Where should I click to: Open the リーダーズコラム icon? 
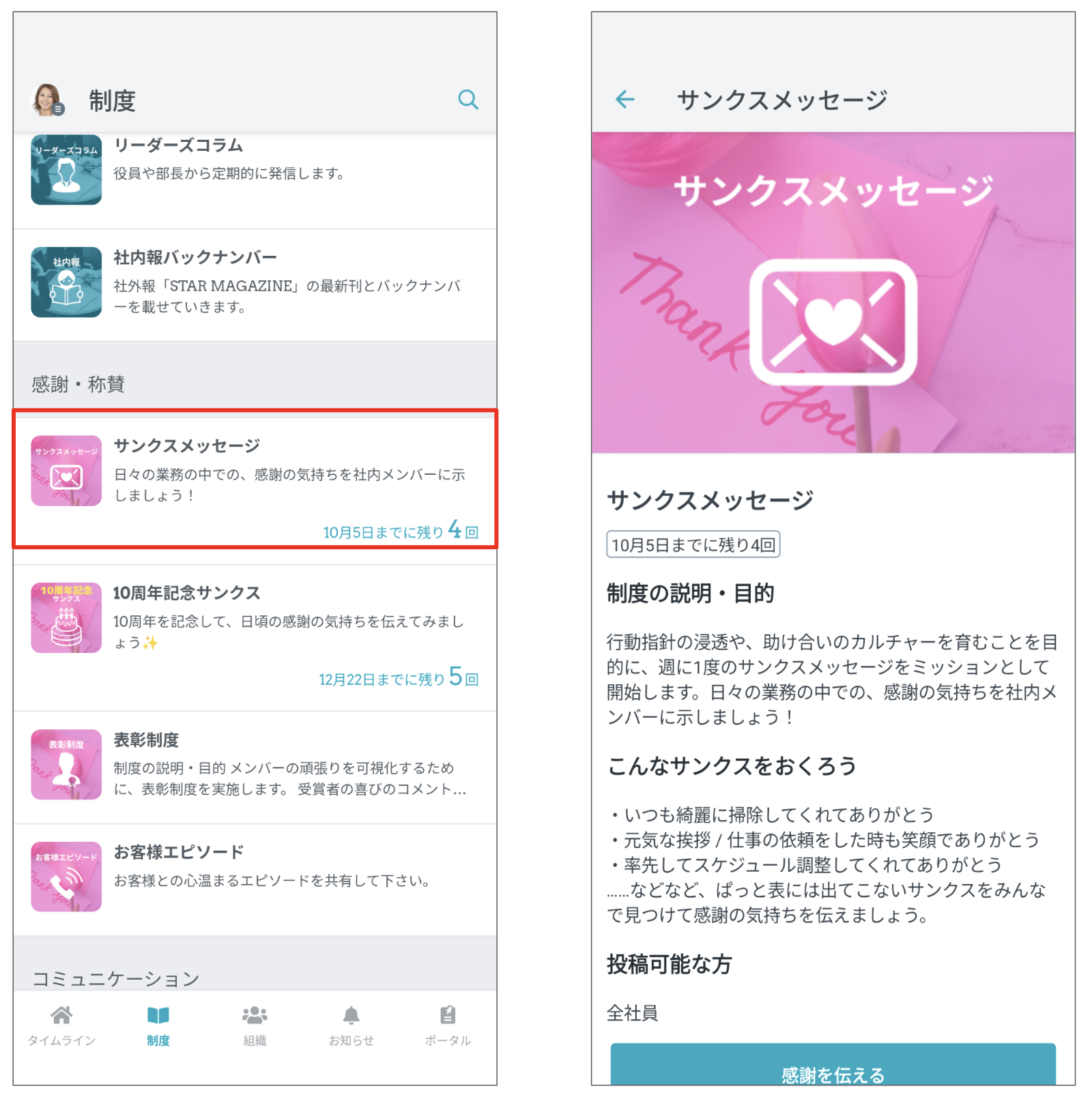tap(66, 170)
